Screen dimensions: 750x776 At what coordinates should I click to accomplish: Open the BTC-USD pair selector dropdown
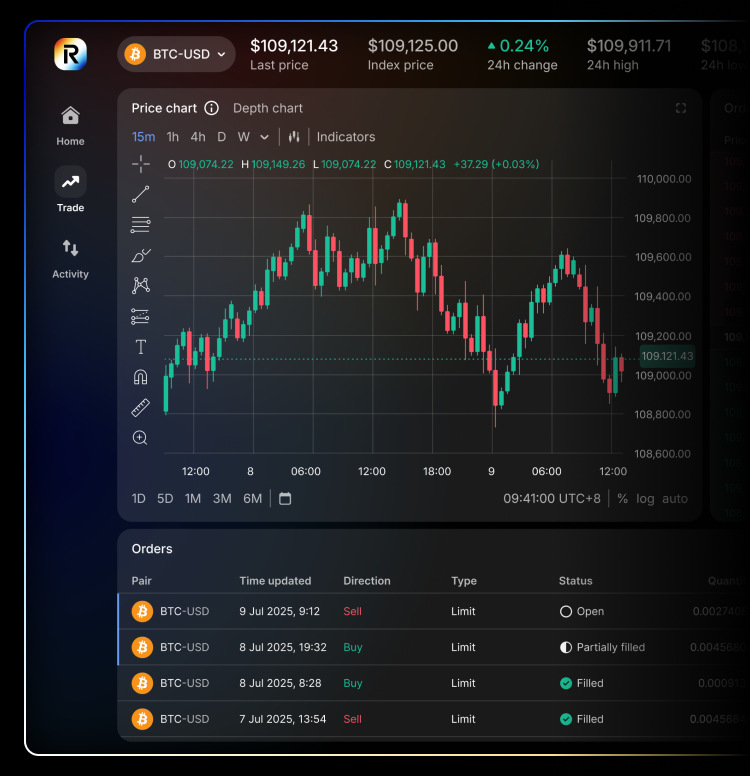click(x=177, y=54)
